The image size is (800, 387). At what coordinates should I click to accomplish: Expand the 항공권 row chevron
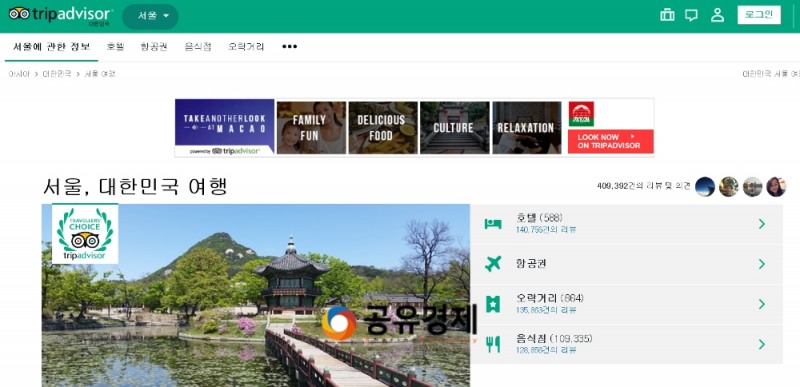[x=762, y=264]
